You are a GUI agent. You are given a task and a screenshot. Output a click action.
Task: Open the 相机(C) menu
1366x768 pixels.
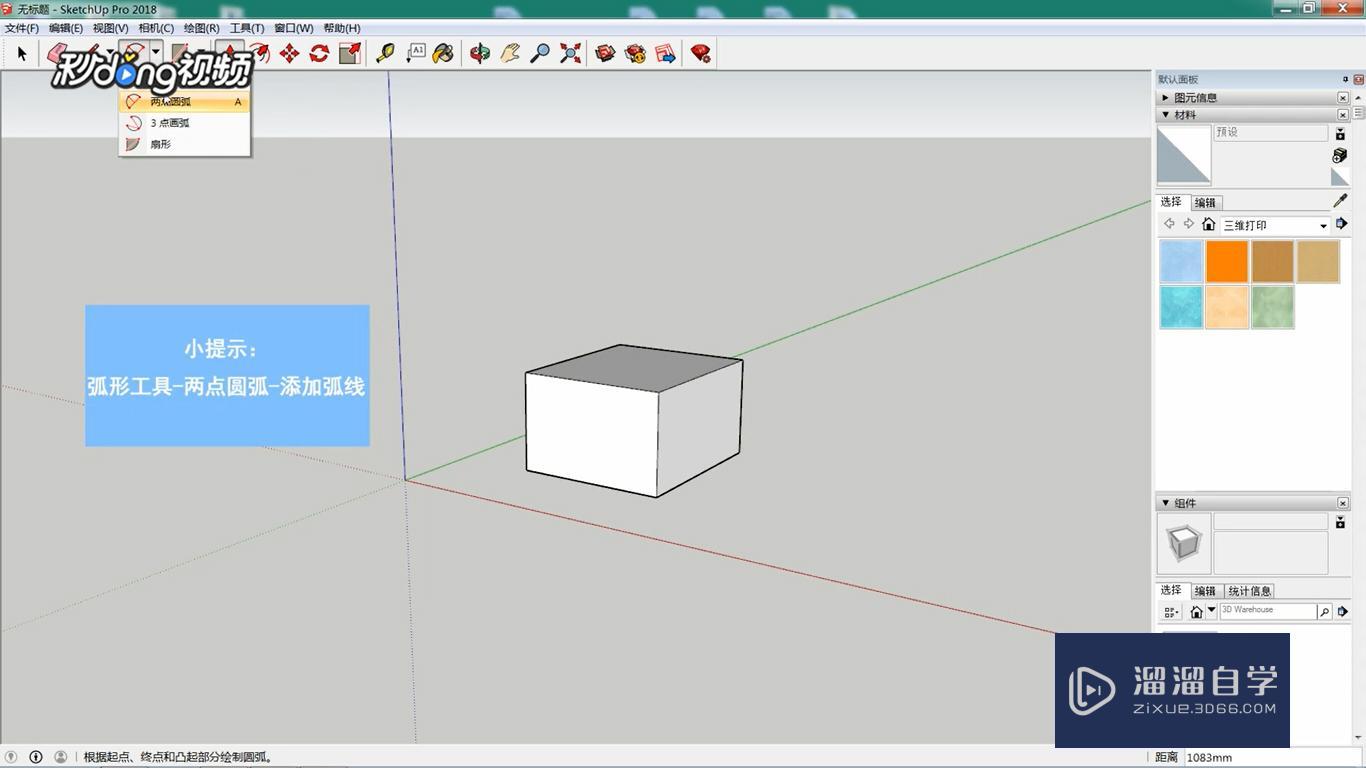click(156, 28)
